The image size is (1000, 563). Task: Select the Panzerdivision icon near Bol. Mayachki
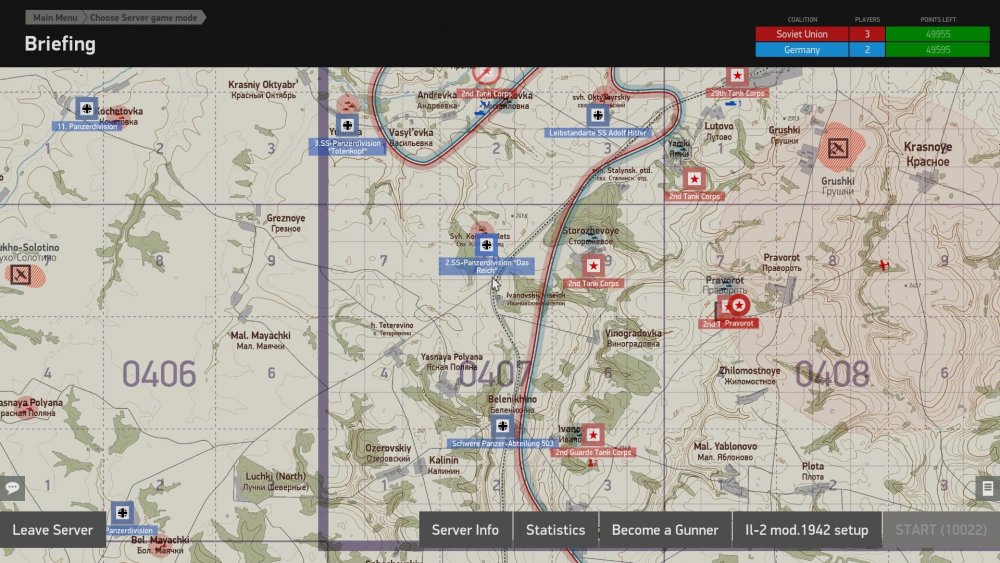point(122,513)
